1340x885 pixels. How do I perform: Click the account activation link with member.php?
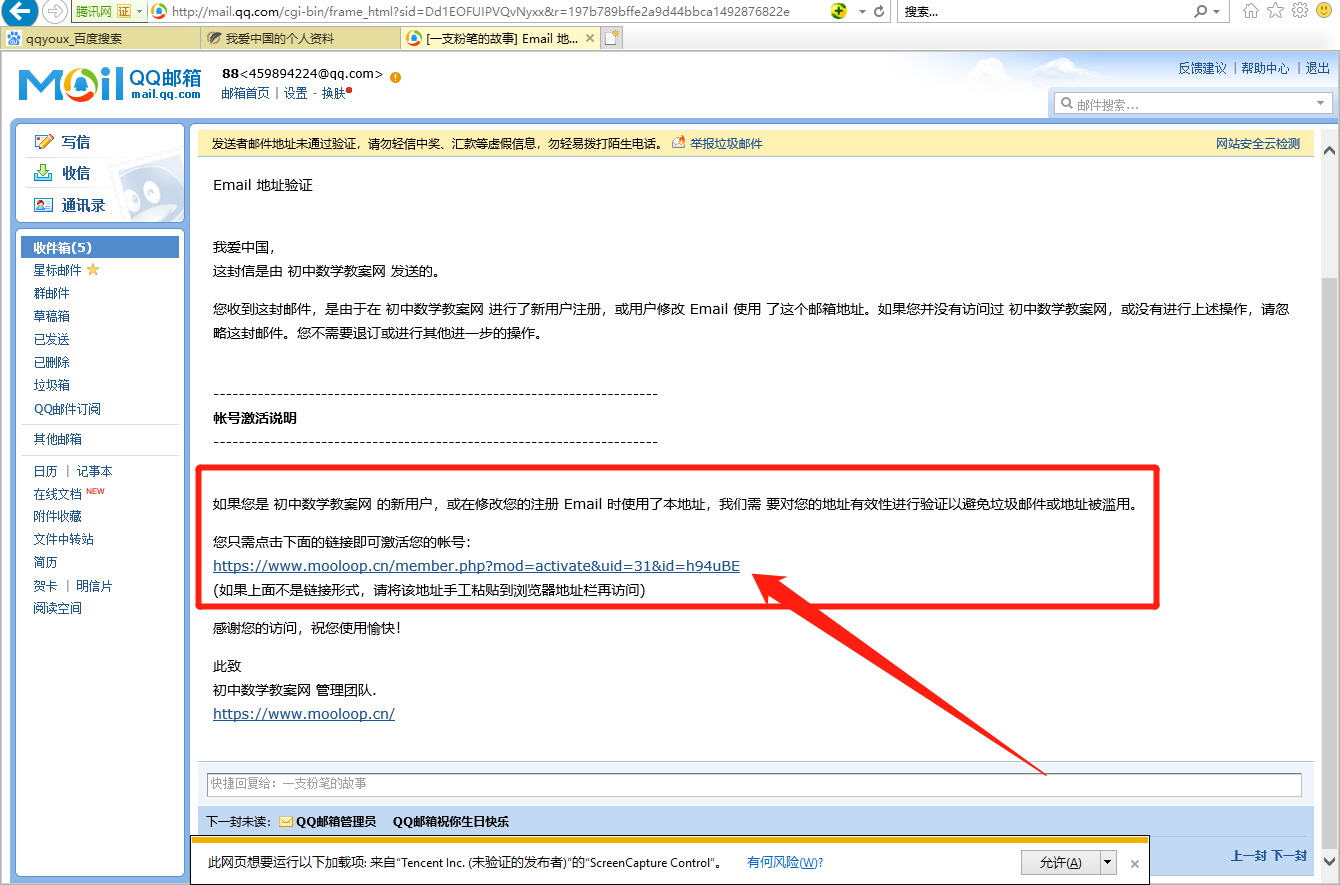(x=477, y=566)
